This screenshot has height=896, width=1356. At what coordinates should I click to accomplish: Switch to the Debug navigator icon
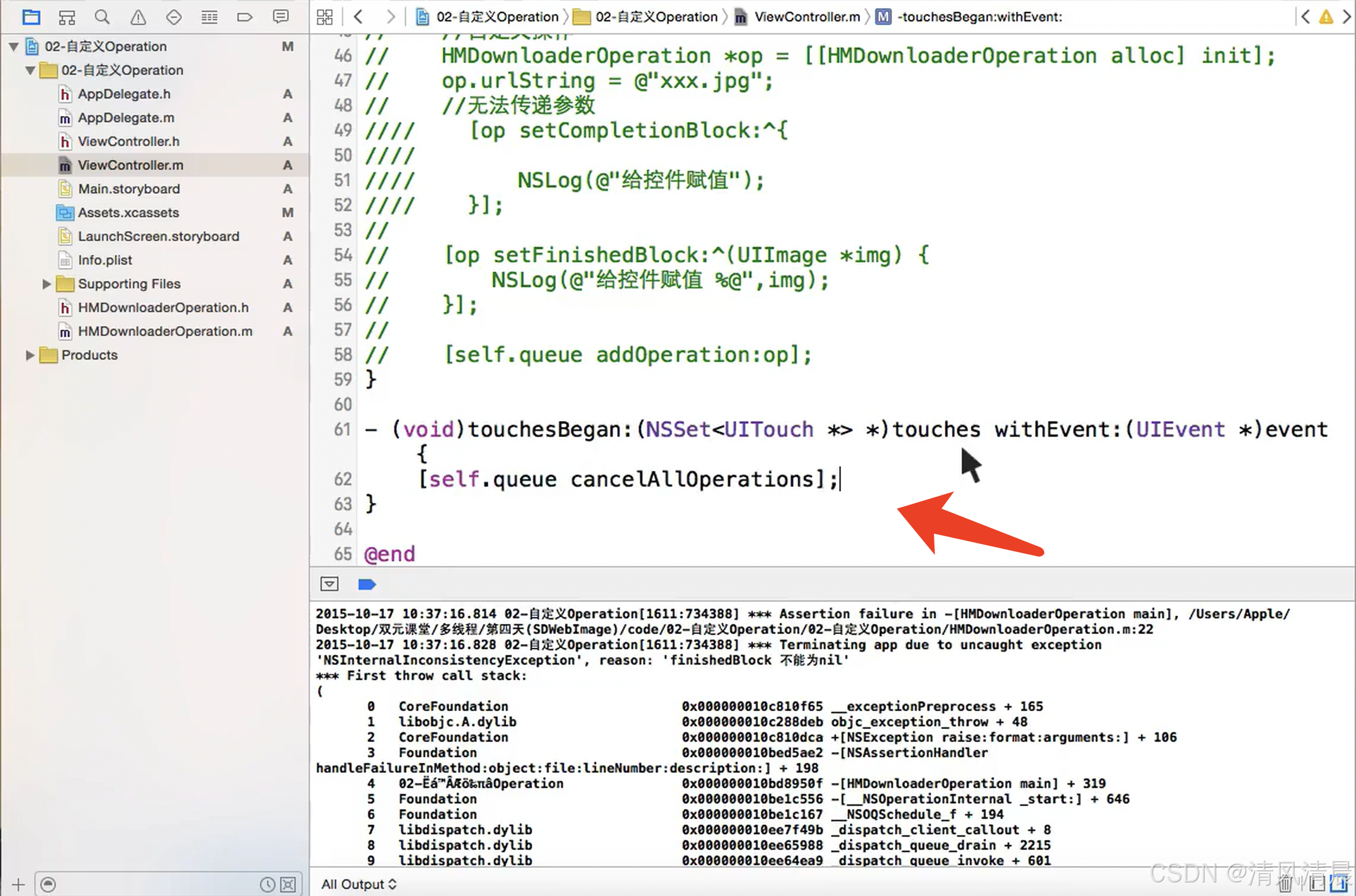pyautogui.click(x=209, y=17)
